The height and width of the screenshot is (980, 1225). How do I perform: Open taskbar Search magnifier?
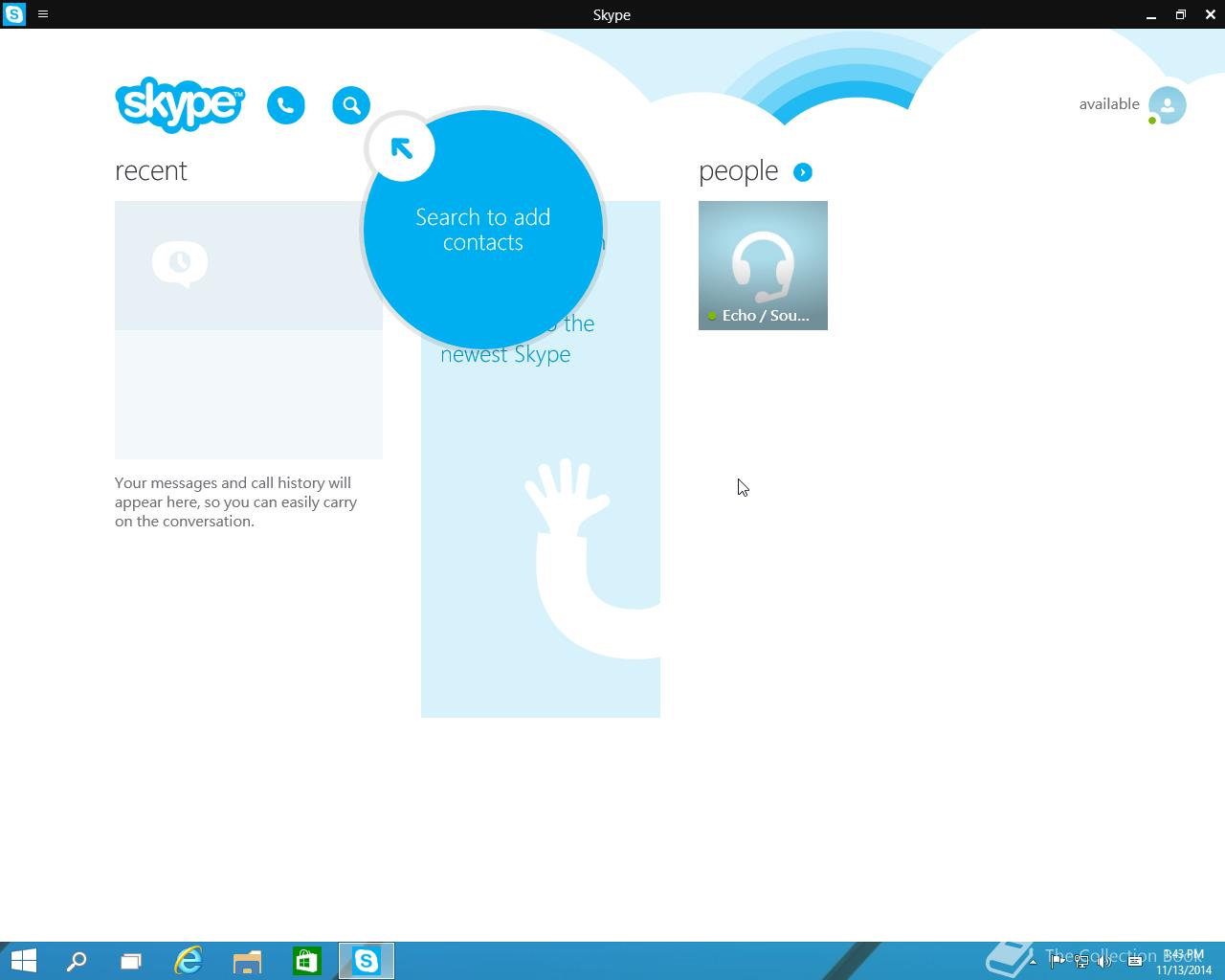77,961
